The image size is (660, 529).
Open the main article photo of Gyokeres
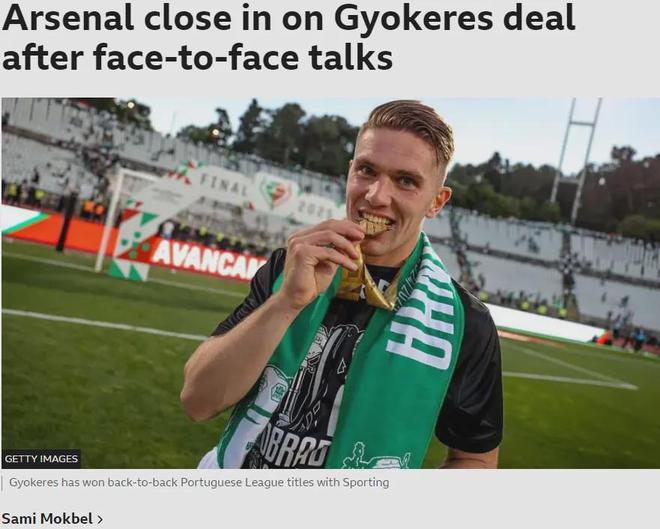click(x=330, y=283)
